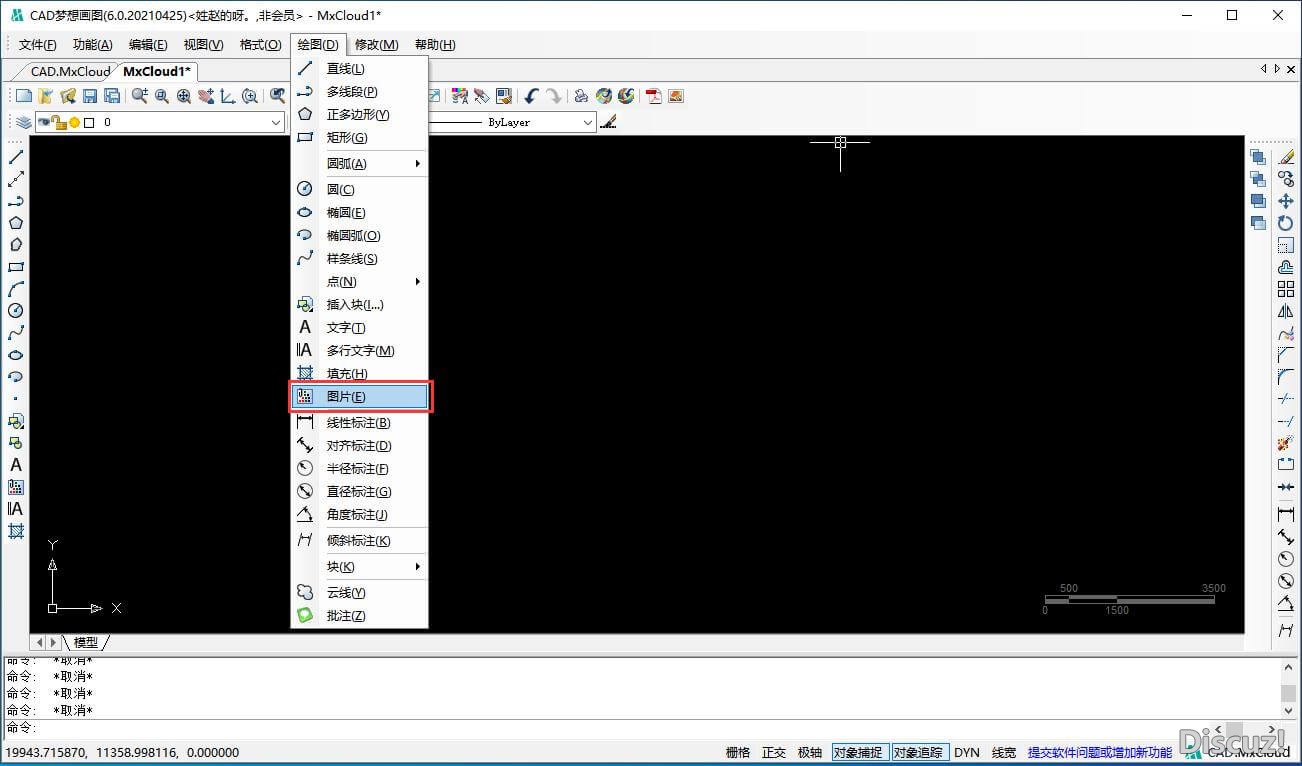Viewport: 1302px width, 766px height.
Task: Expand the 点(N) submenu
Action: 360,282
